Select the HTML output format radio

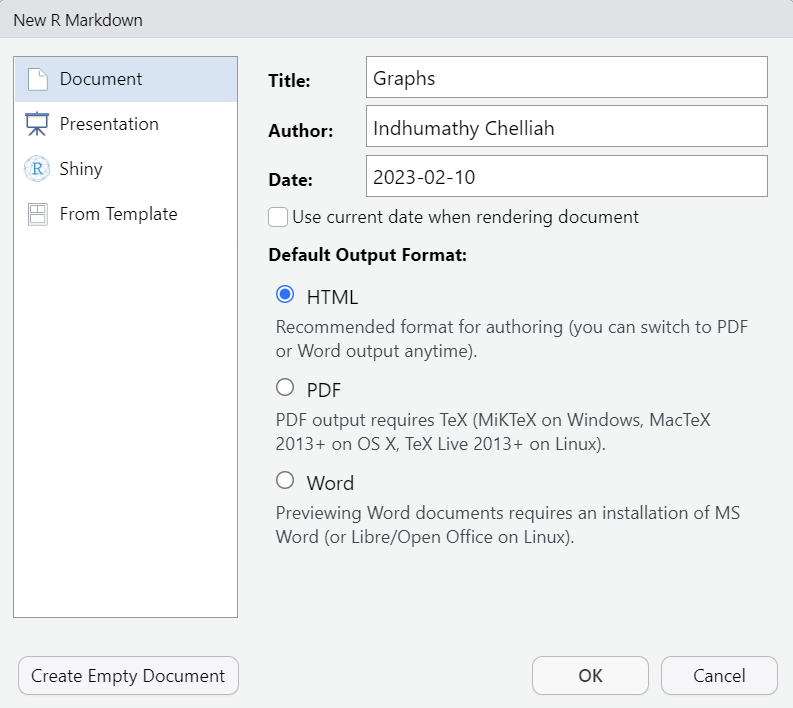coord(285,295)
